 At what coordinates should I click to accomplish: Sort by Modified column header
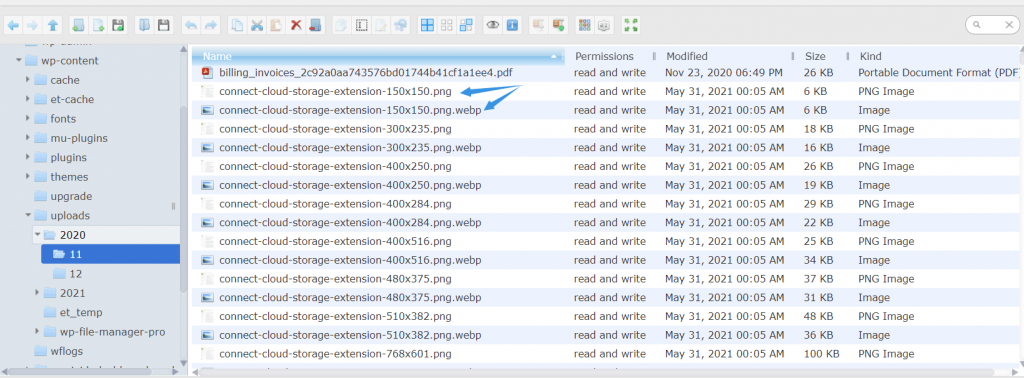click(727, 56)
